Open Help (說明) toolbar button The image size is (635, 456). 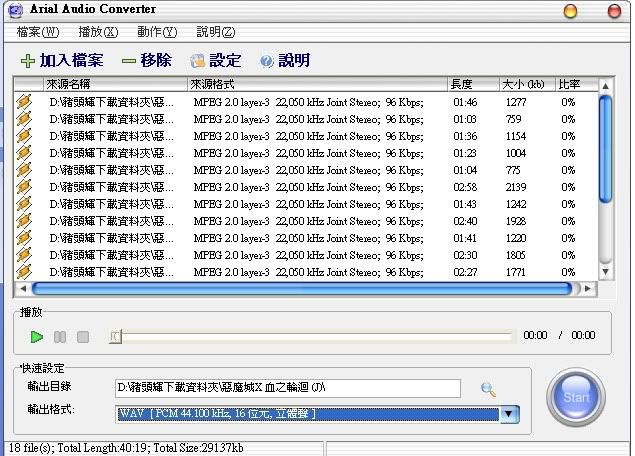285,61
